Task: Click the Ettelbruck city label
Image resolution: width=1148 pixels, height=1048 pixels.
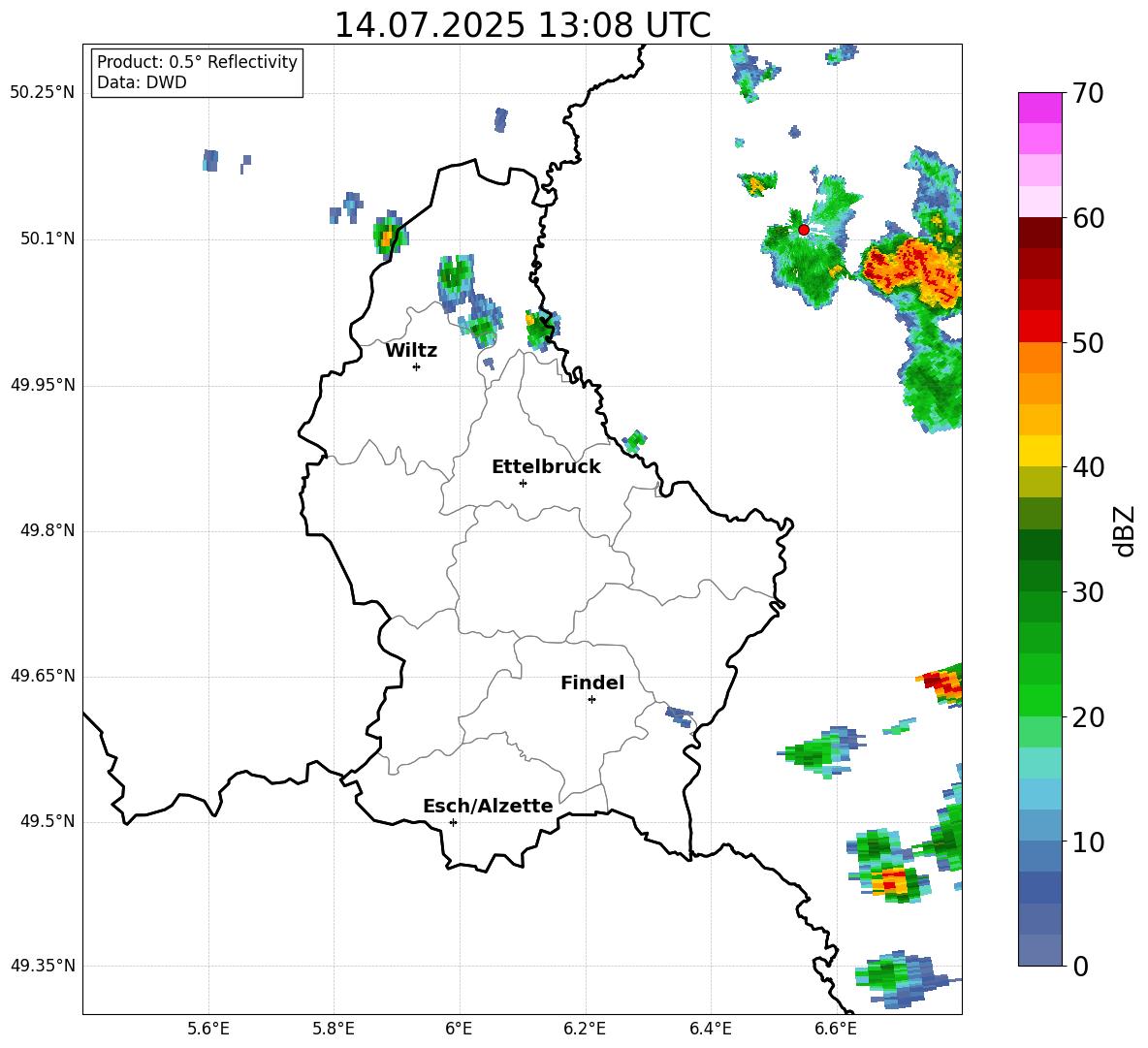Action: [x=546, y=467]
